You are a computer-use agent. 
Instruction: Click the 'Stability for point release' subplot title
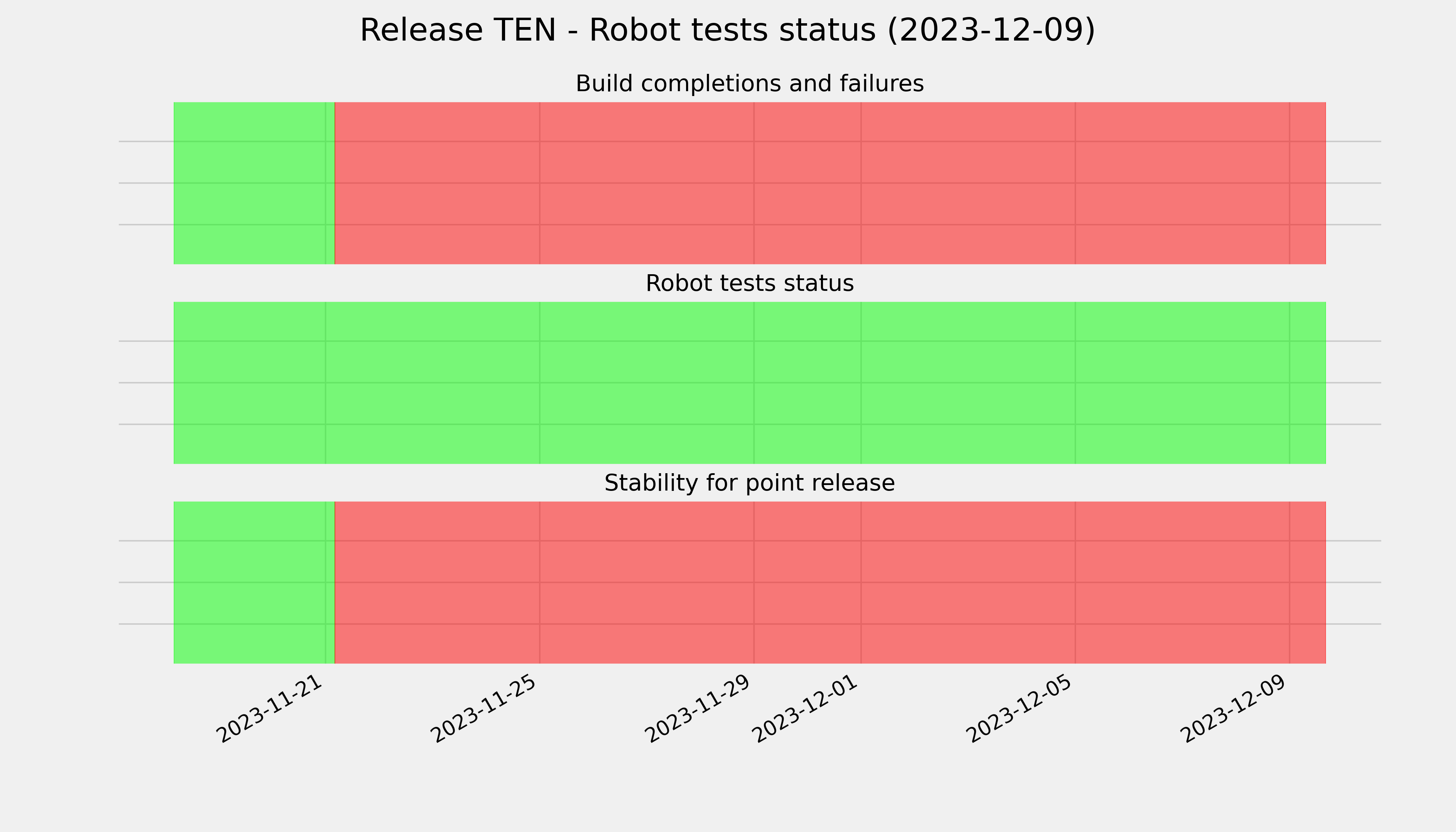click(749, 484)
